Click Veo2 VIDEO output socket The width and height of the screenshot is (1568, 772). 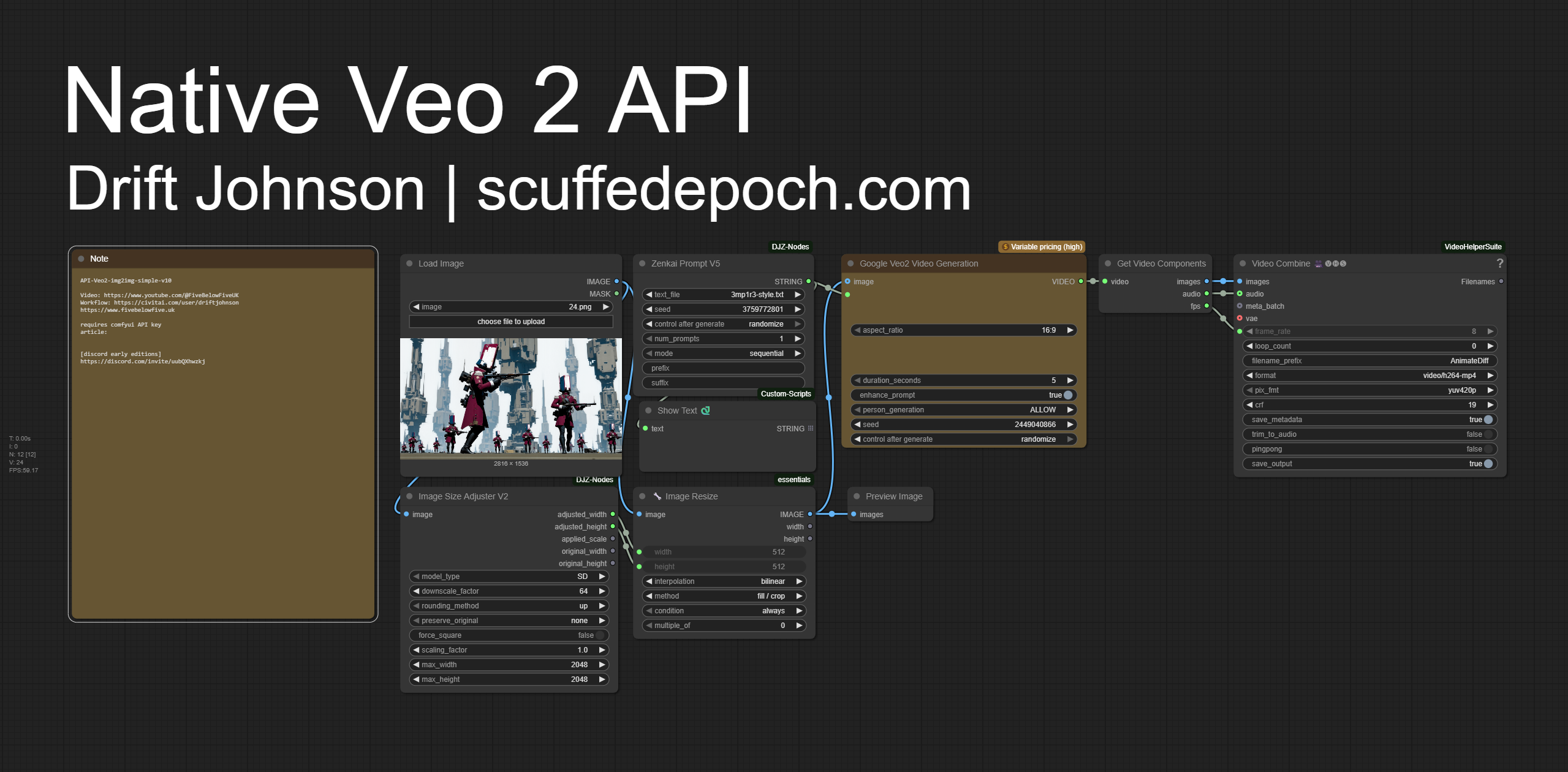pyautogui.click(x=1081, y=282)
